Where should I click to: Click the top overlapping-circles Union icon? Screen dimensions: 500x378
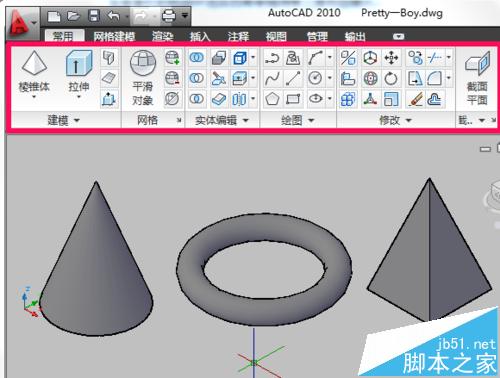pos(197,58)
